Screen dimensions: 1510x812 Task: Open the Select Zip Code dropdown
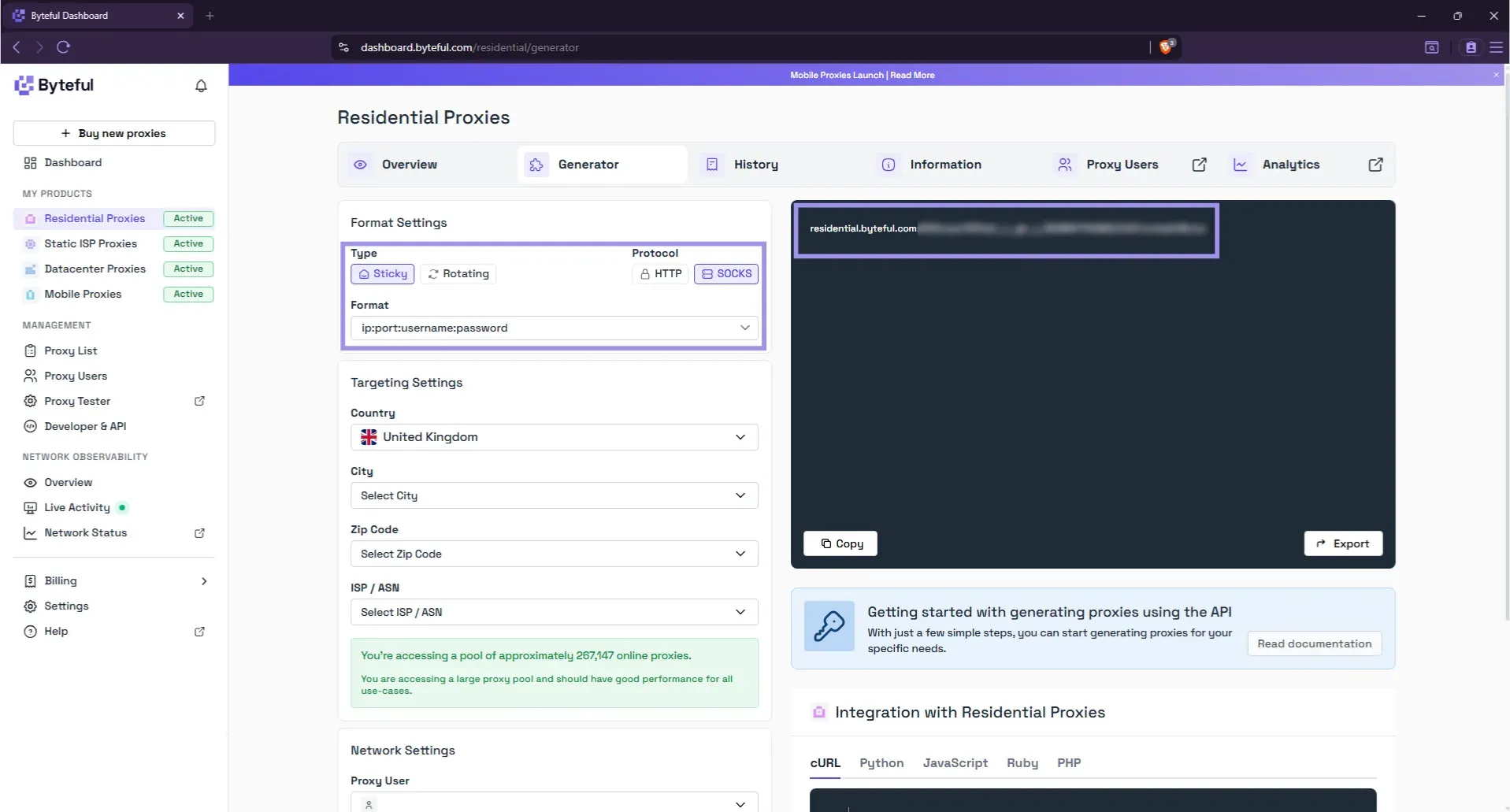tap(555, 554)
